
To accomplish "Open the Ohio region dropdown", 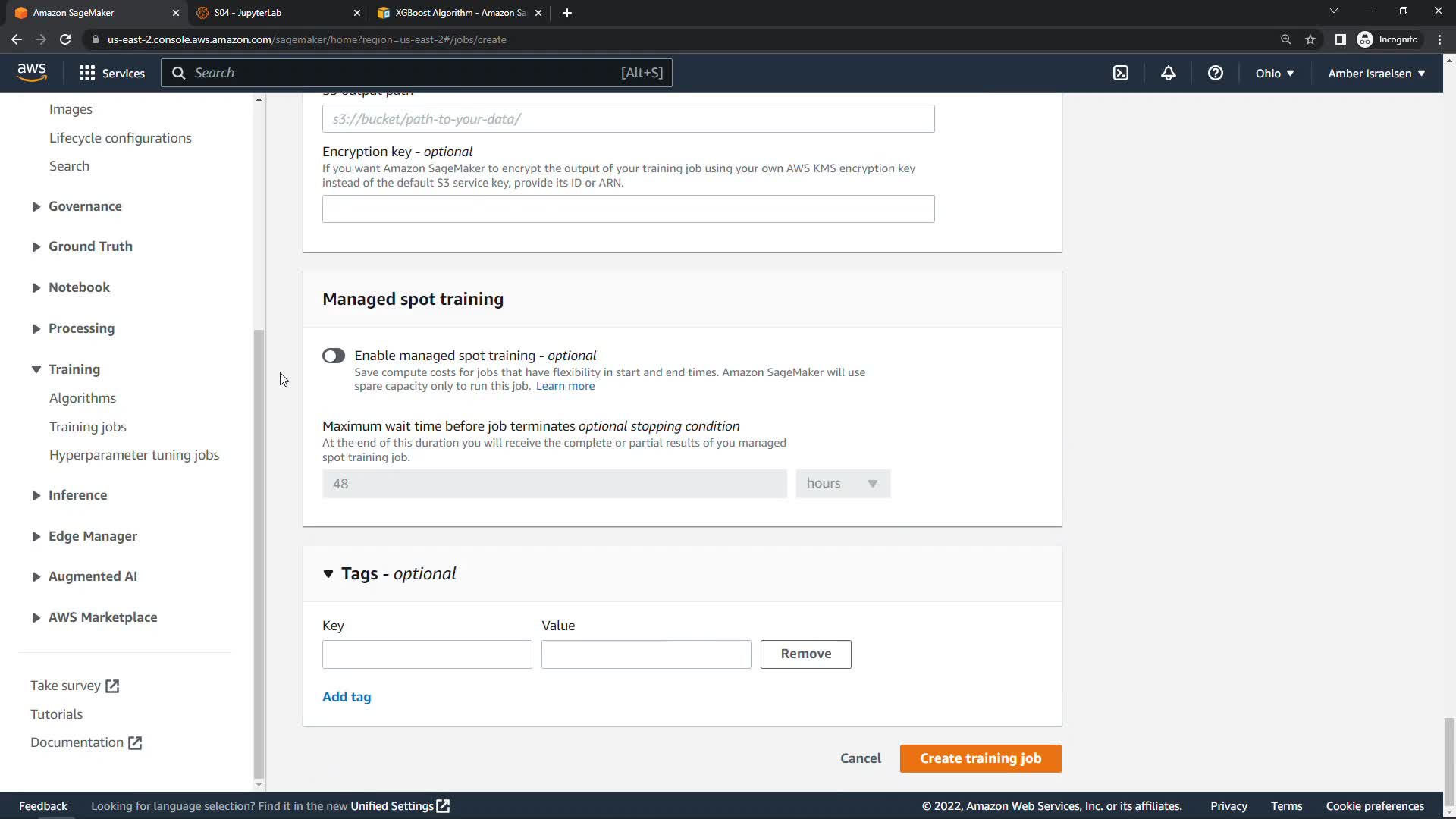I will 1274,74.
